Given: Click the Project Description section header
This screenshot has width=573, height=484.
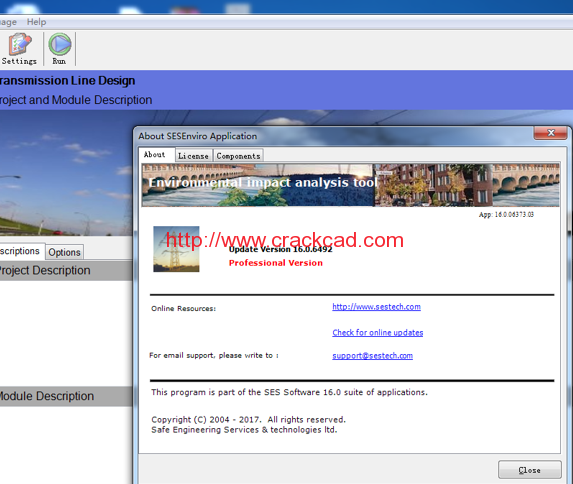Looking at the screenshot, I should 66,271.
